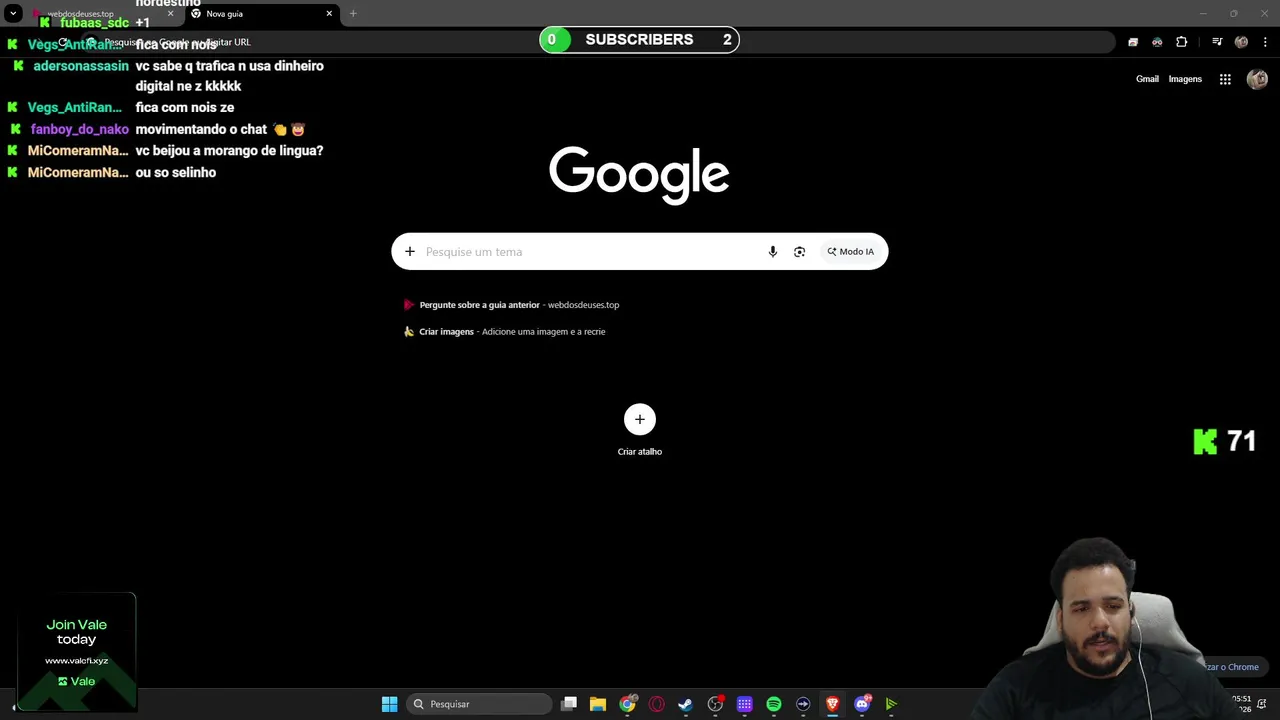
Task: Expand the tab search dropdown arrow
Action: (13, 14)
